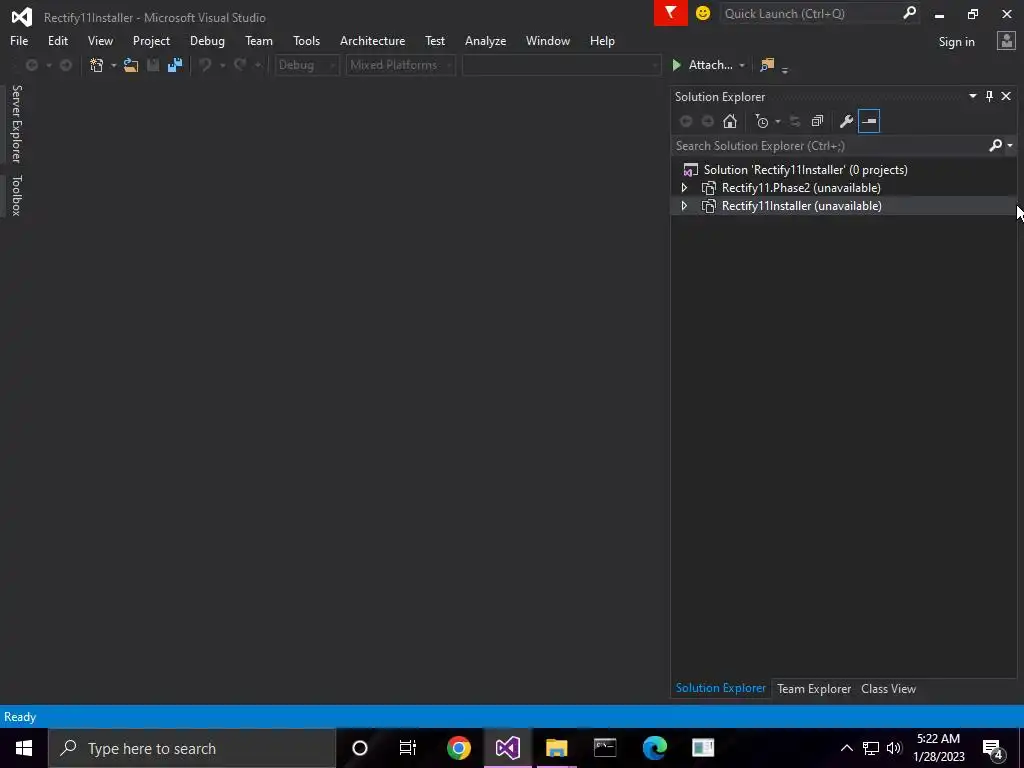
Task: Click the feedback smiley face icon
Action: click(x=703, y=13)
